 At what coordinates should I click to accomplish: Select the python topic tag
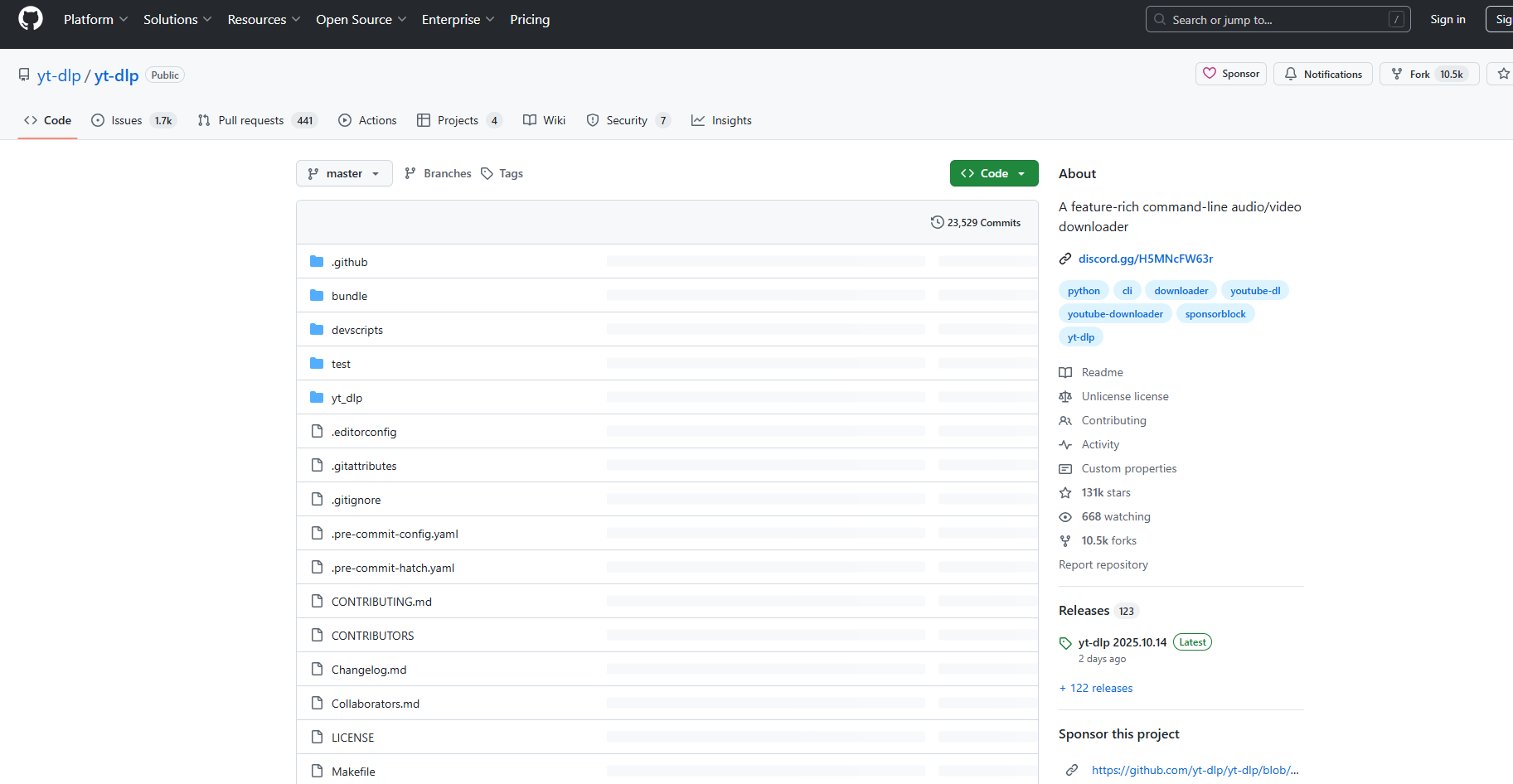(1084, 291)
